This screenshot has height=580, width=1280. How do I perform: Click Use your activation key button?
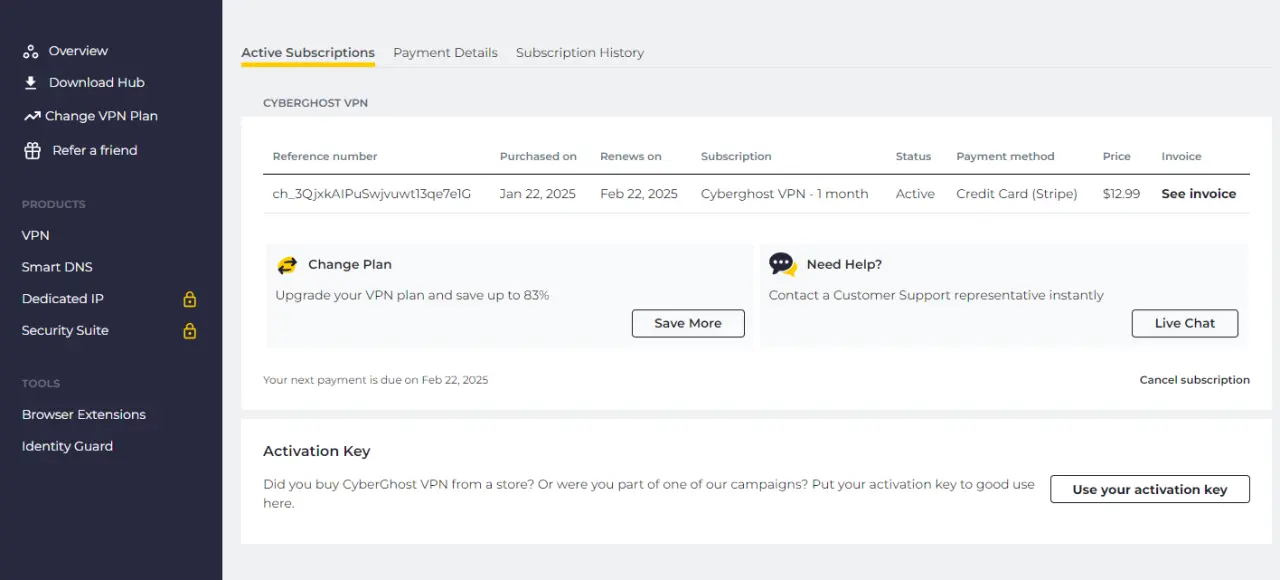coord(1150,489)
